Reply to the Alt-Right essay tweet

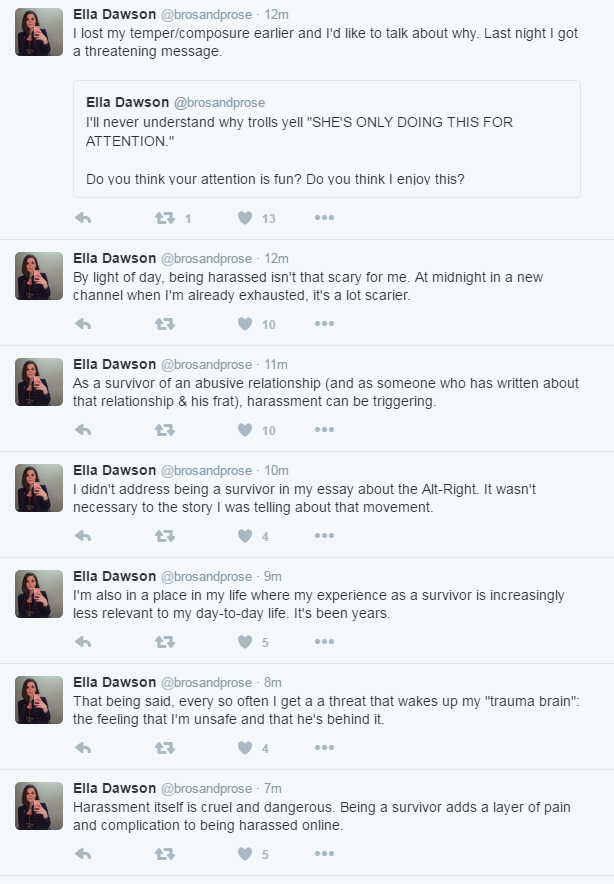[83, 536]
